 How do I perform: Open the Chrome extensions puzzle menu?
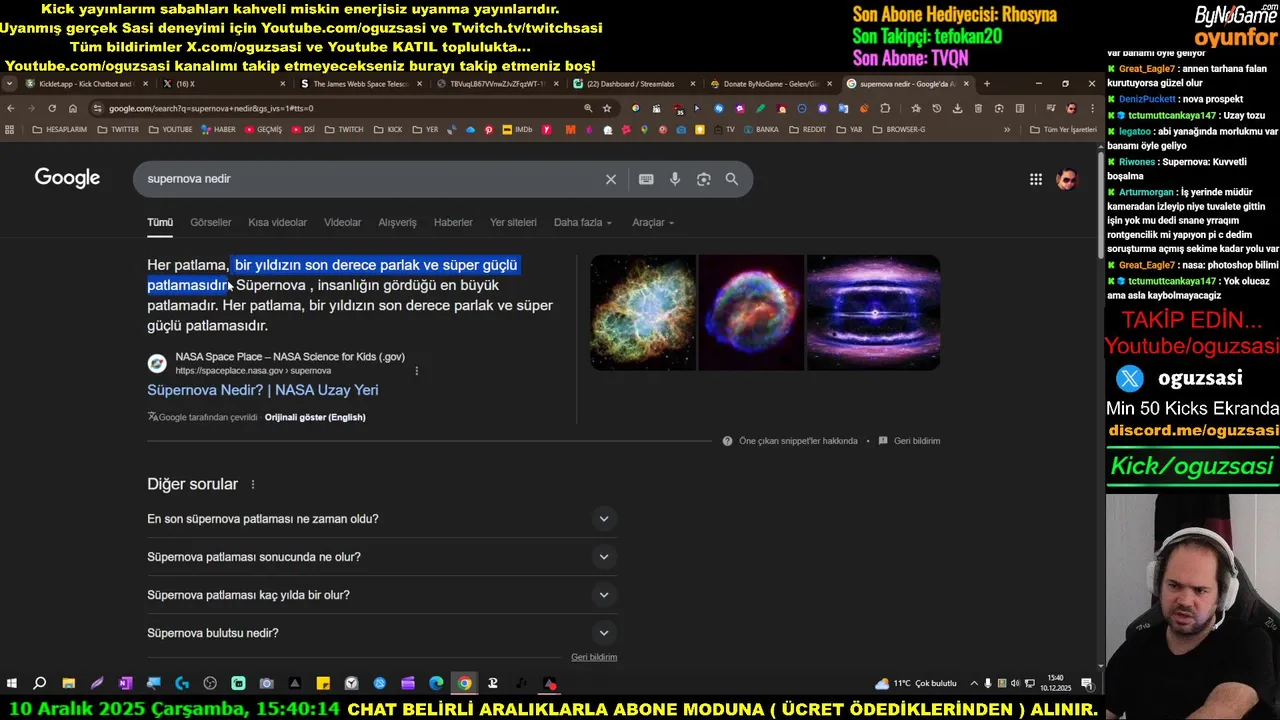click(x=885, y=108)
